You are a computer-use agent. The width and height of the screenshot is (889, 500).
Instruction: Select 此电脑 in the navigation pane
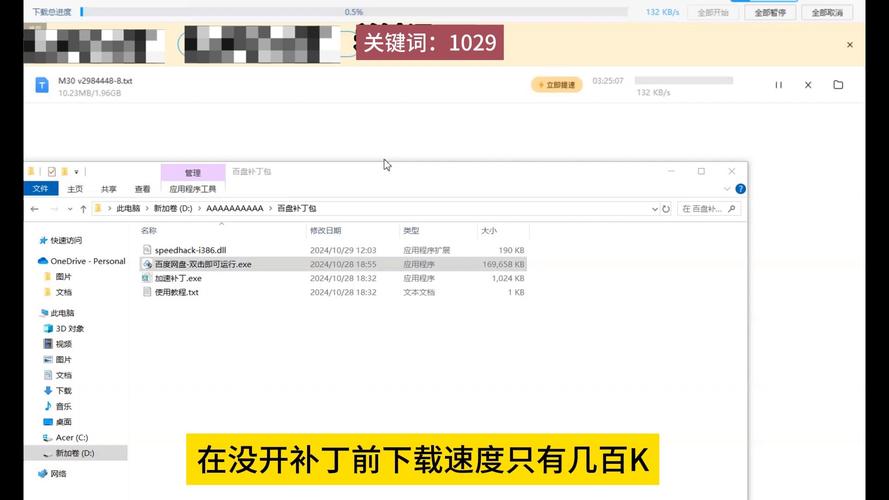(x=62, y=313)
